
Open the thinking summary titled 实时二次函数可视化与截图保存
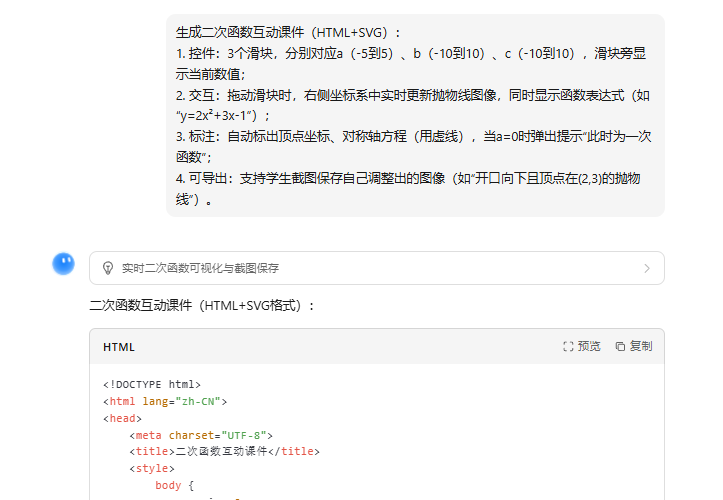pyautogui.click(x=200, y=268)
